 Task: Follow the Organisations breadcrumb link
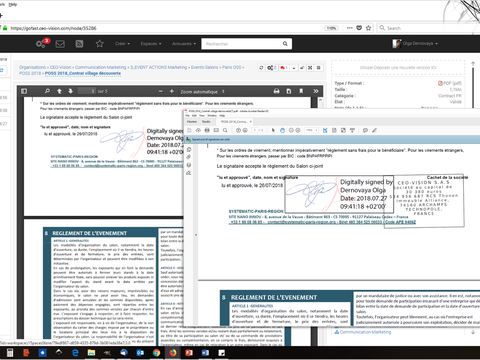(32, 67)
